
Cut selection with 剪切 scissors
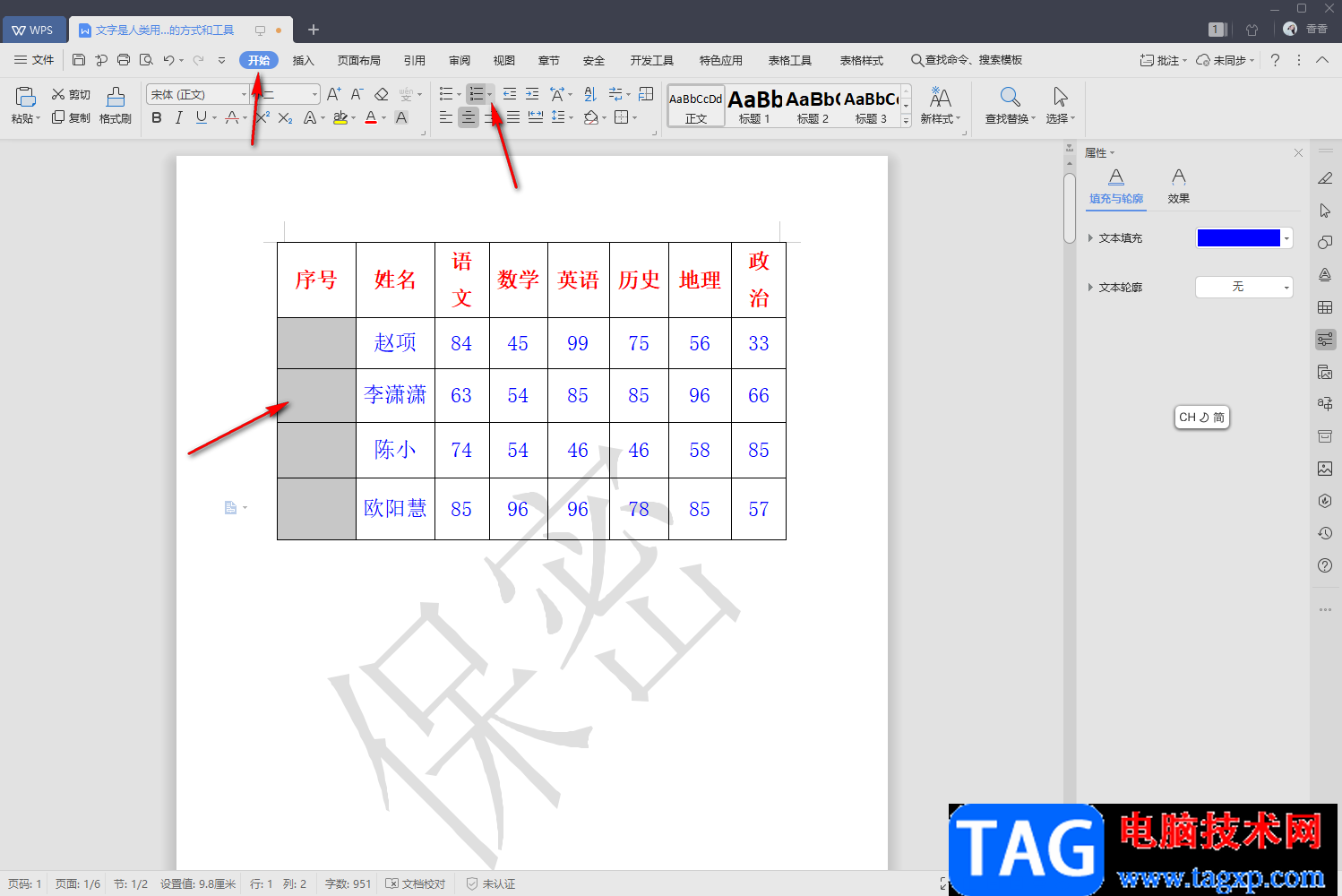[x=71, y=94]
